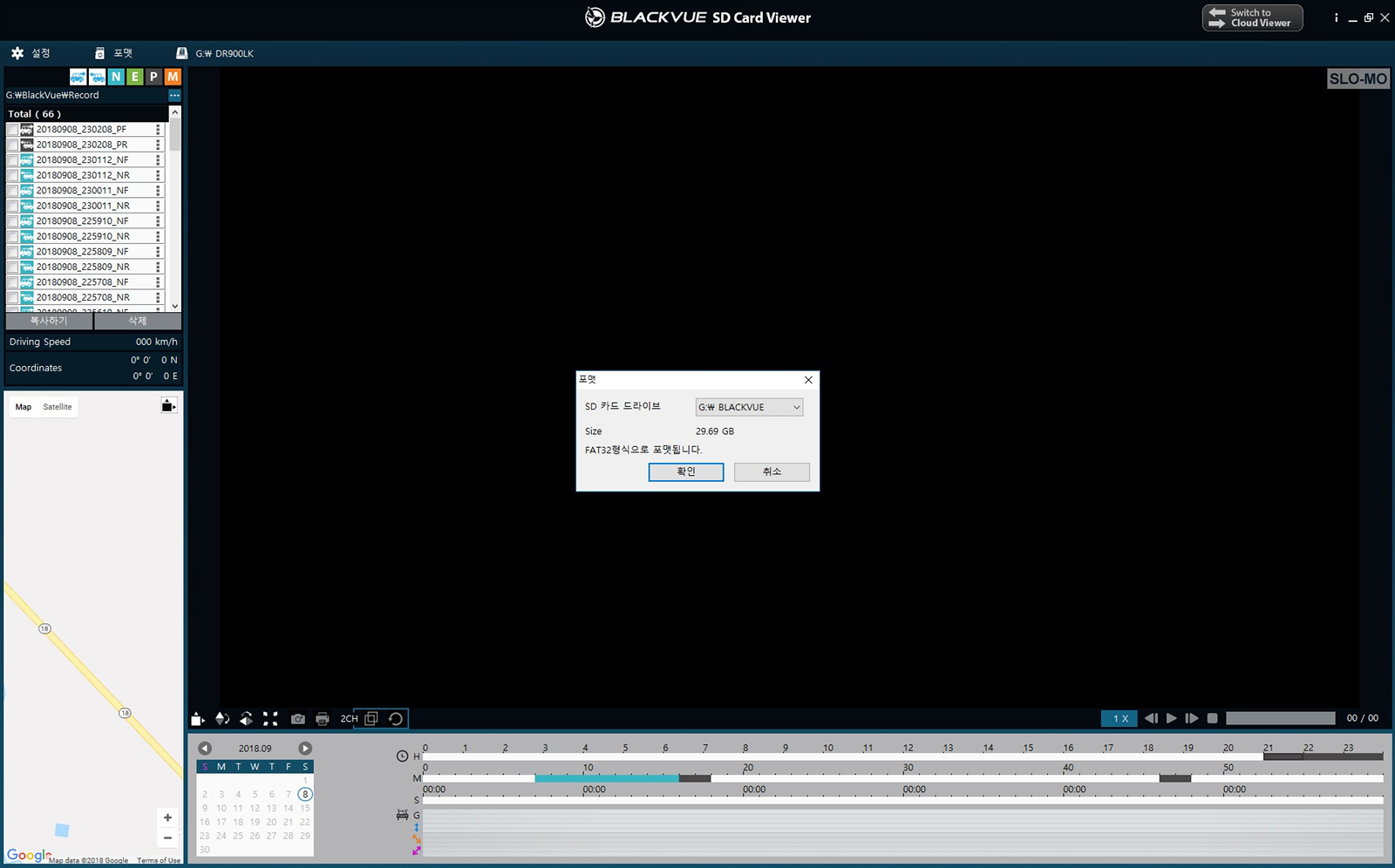
Task: Check the box for 20180908_230011_NR
Action: pos(12,206)
